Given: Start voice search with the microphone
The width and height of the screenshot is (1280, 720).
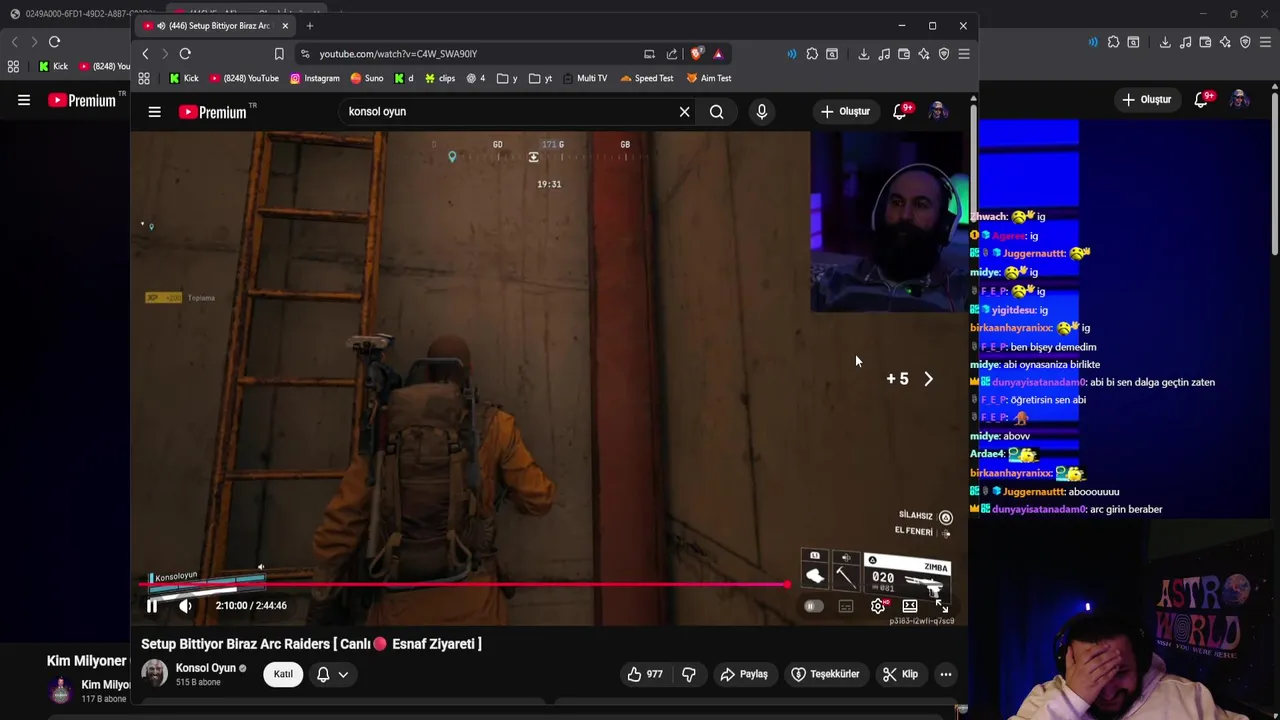Looking at the screenshot, I should [762, 112].
